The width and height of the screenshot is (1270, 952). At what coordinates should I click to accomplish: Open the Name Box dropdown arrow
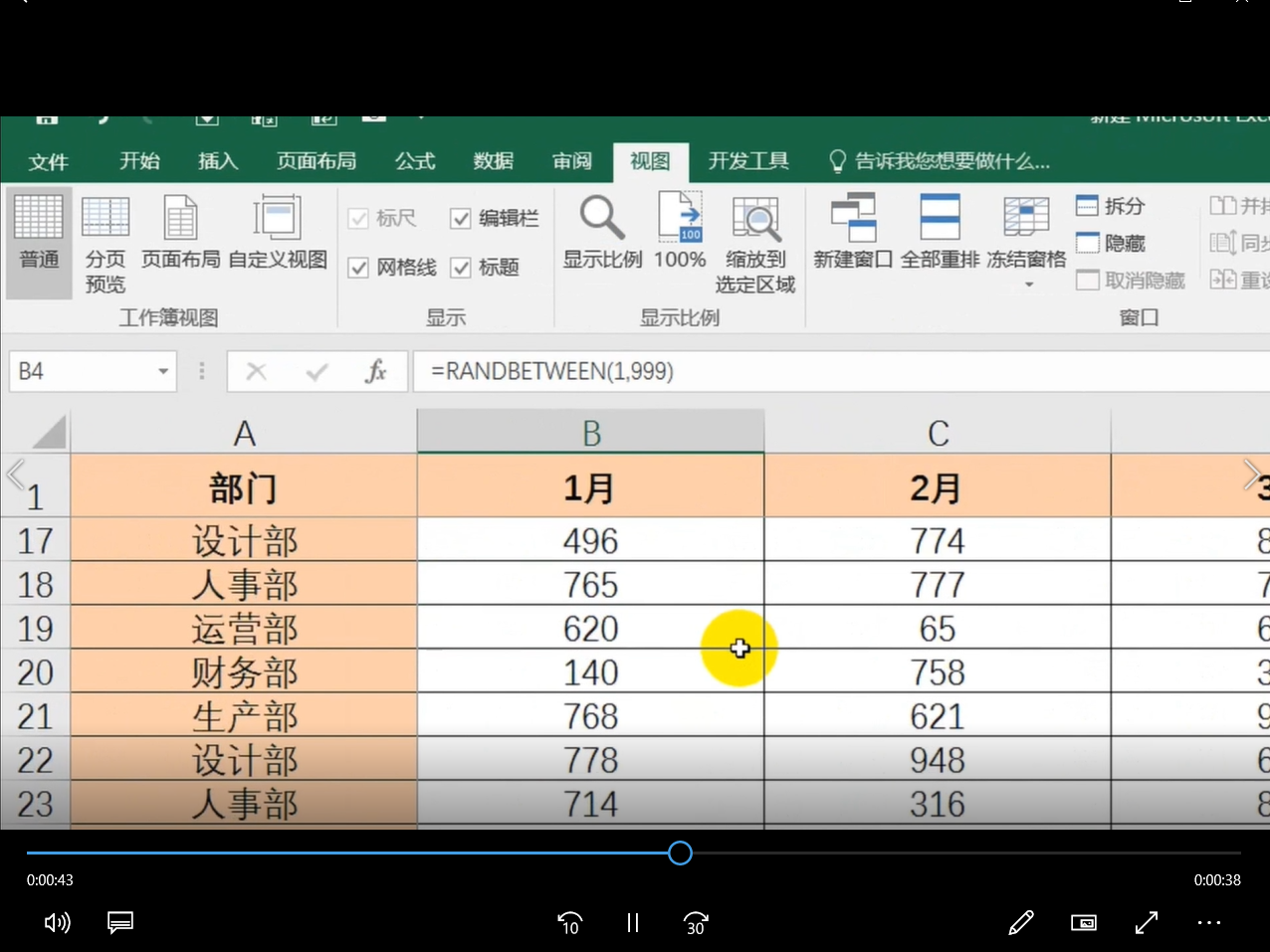tap(162, 370)
